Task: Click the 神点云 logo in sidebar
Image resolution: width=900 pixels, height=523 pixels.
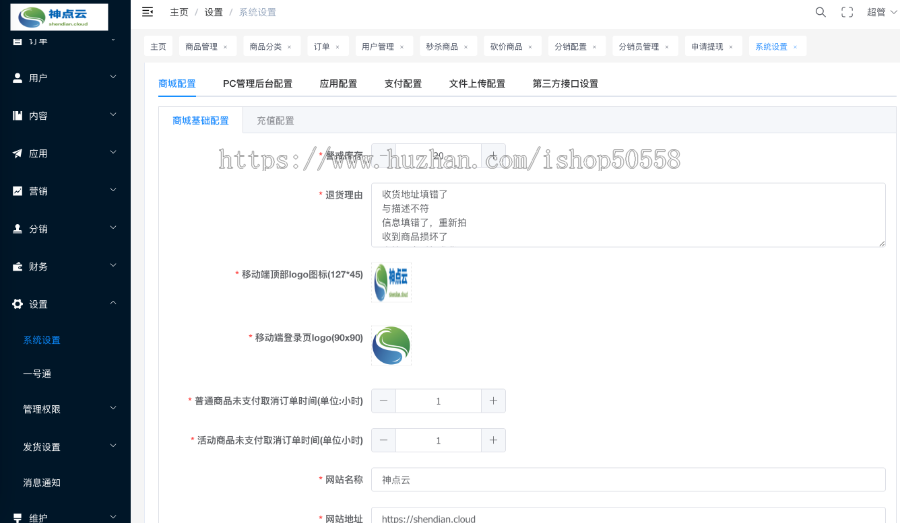Action: (x=59, y=17)
